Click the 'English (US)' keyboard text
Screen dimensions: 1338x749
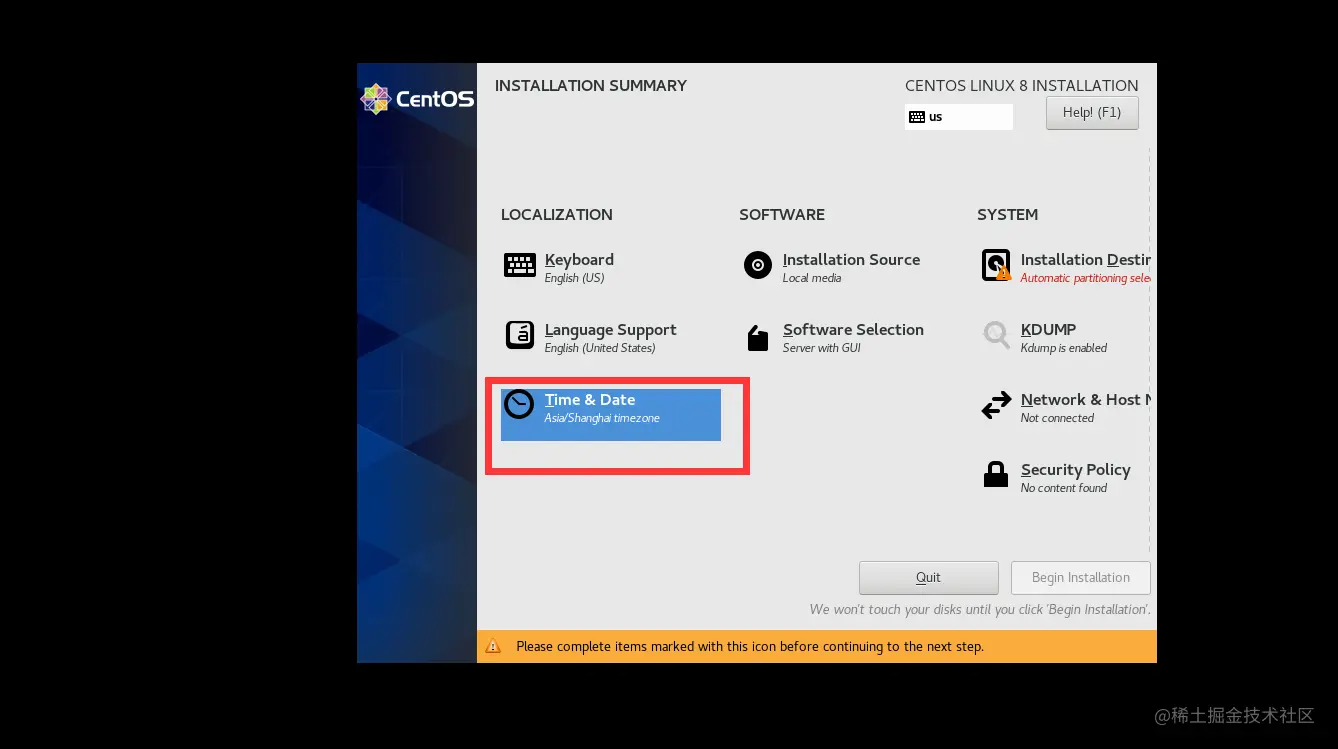574,278
